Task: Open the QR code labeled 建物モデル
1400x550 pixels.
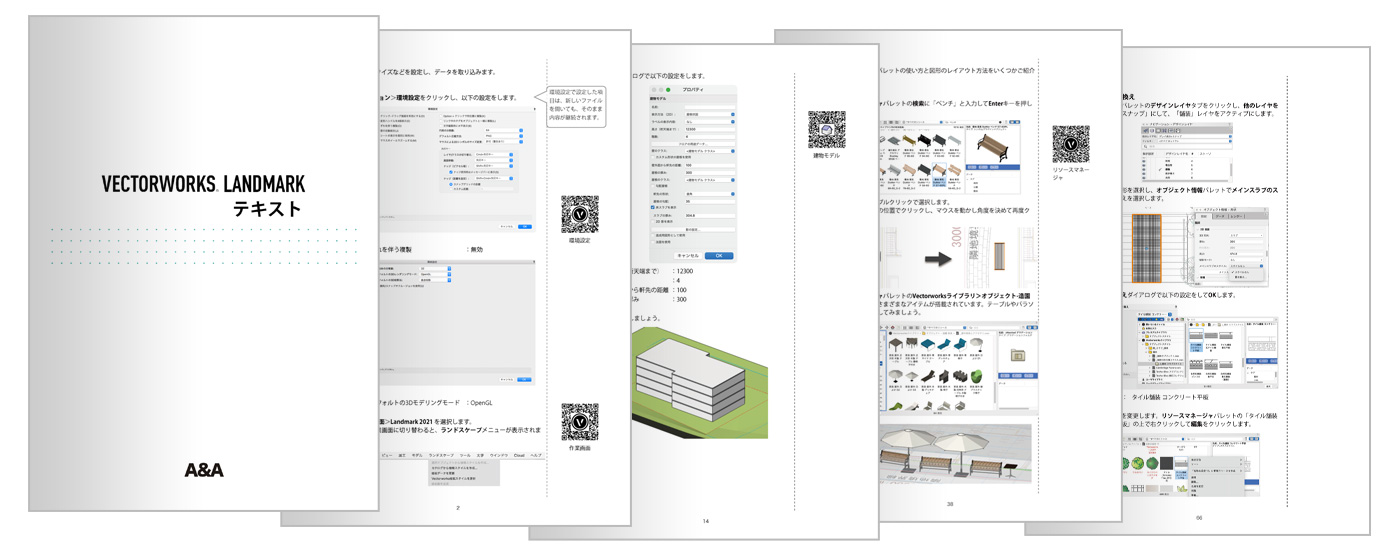Action: click(826, 129)
